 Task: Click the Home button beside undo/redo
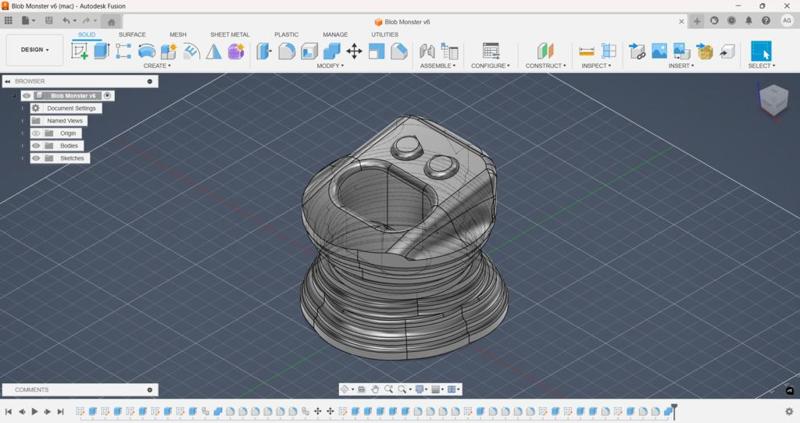pyautogui.click(x=110, y=20)
